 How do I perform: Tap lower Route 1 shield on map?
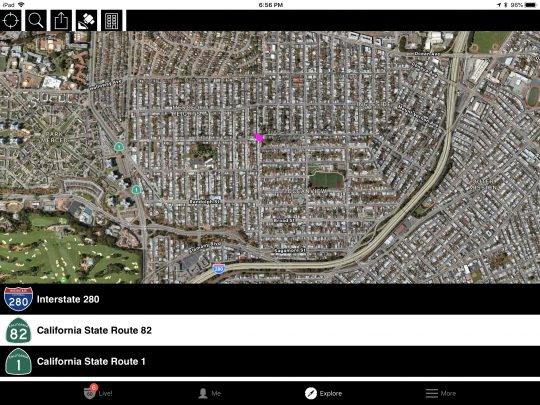[x=136, y=189]
